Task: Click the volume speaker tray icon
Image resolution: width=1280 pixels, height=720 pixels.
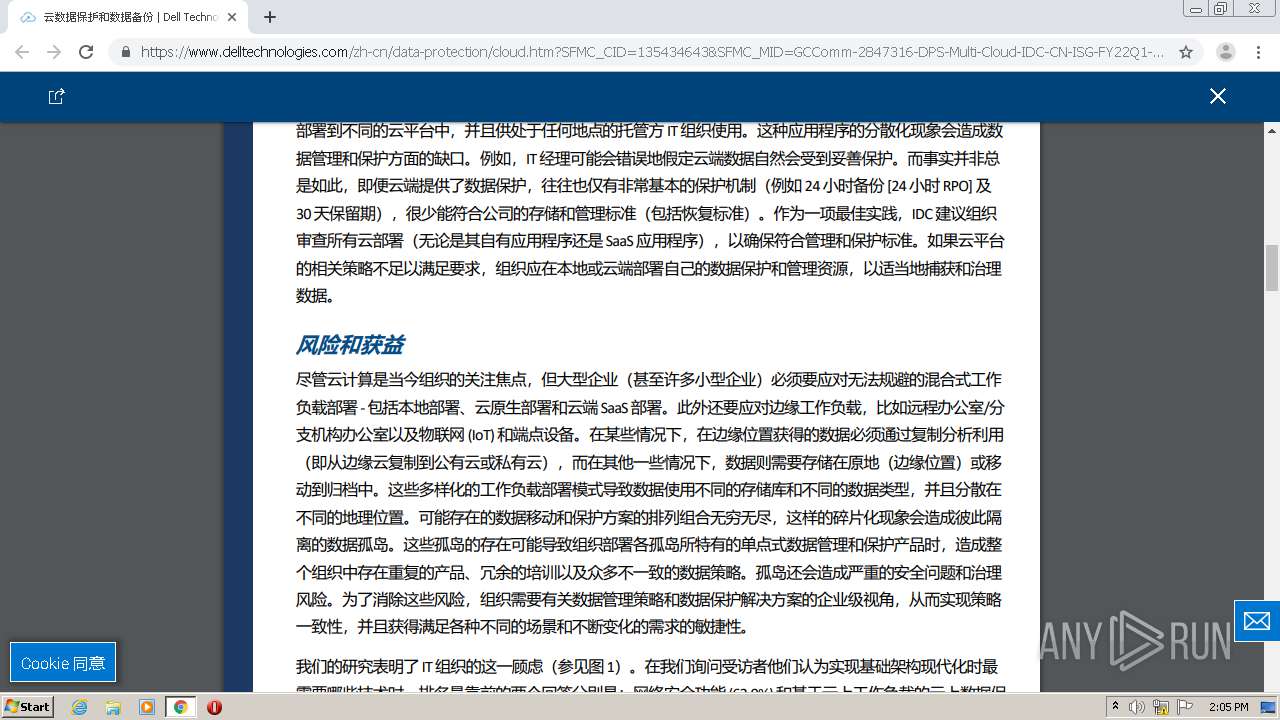Action: (x=1138, y=707)
